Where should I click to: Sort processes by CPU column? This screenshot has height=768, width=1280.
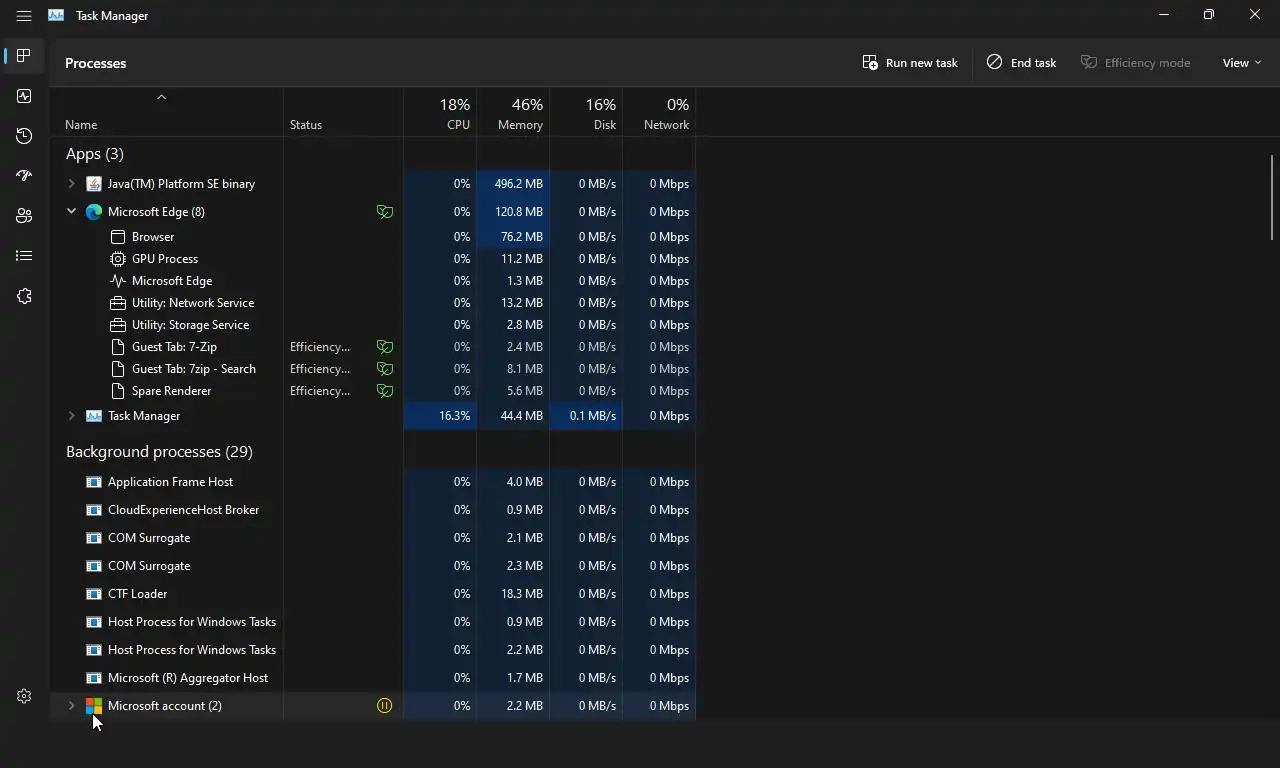pos(440,112)
